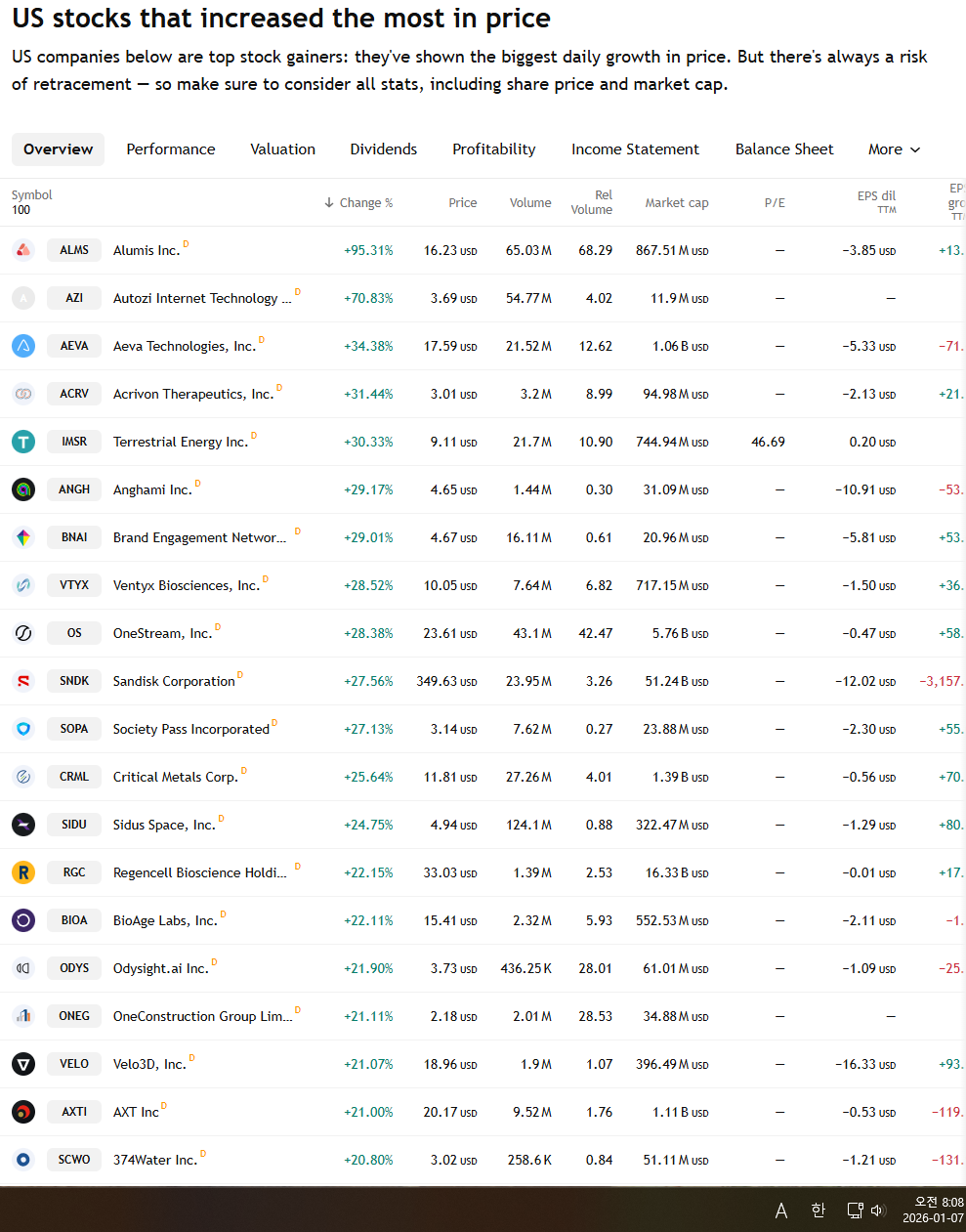Open the Dividends tab
This screenshot has width=966, height=1232.
tap(384, 149)
